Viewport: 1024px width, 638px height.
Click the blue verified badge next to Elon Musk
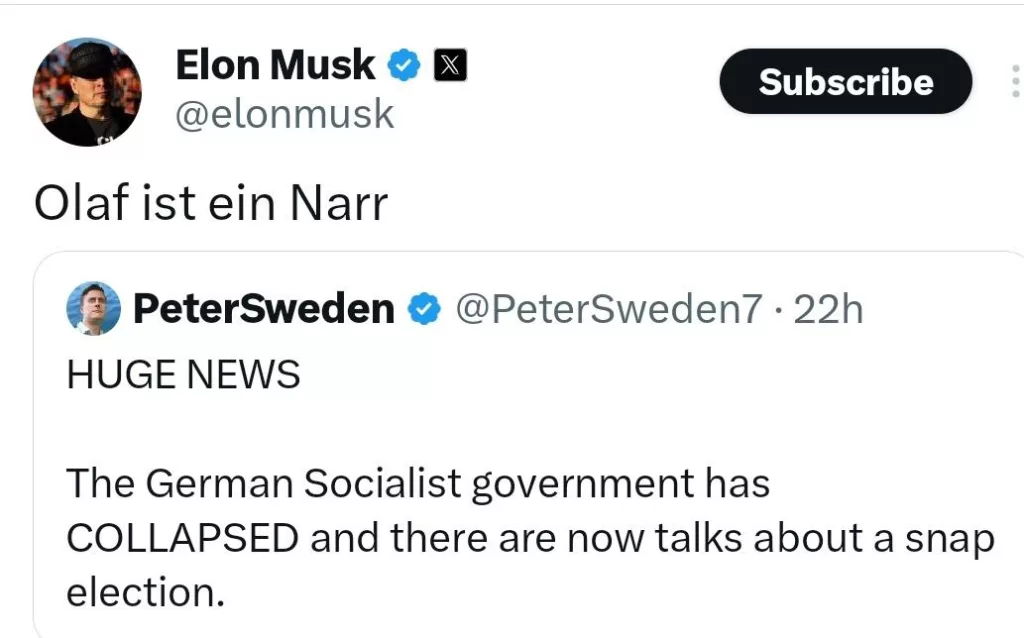tap(404, 65)
